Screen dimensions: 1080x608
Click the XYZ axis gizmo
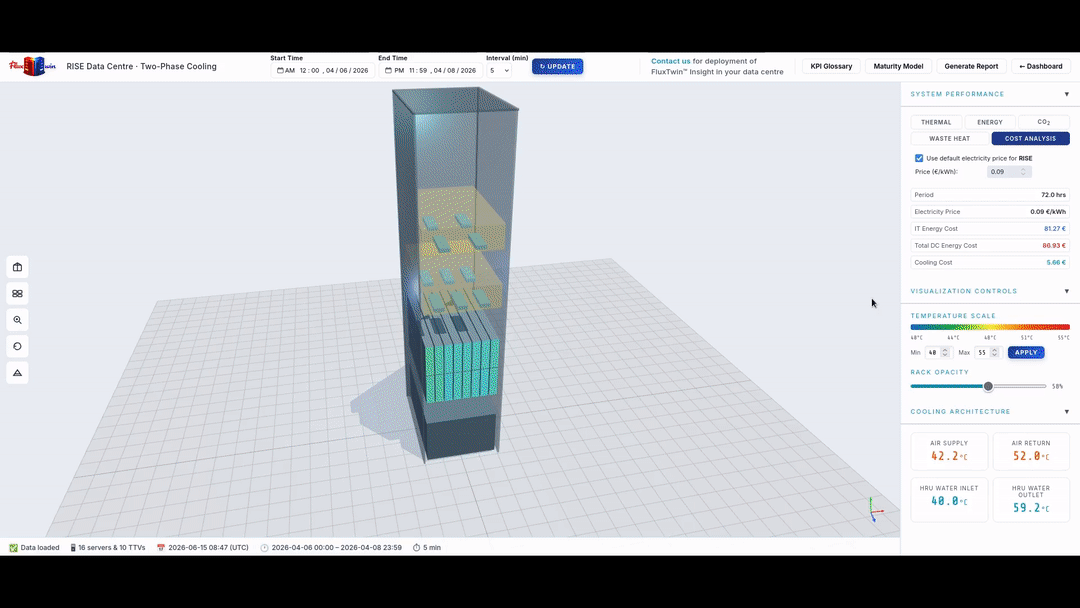point(875,510)
